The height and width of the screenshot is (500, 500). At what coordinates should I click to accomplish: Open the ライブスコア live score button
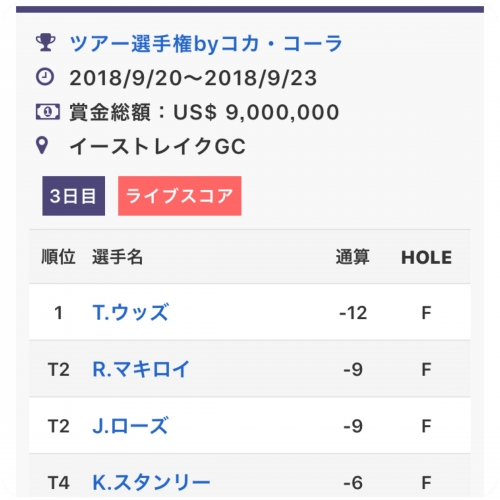180,196
